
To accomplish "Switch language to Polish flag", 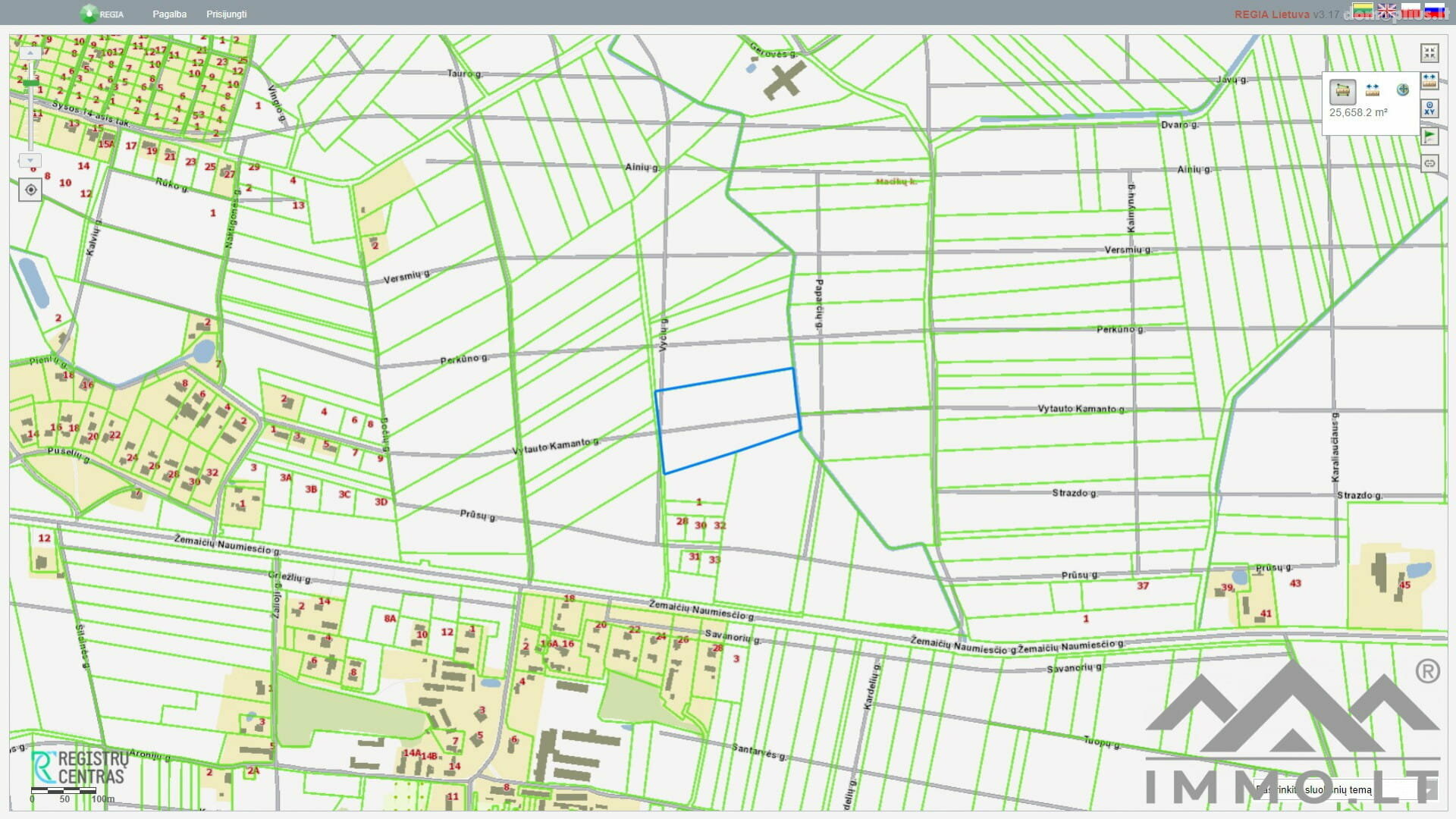I will (x=1410, y=11).
